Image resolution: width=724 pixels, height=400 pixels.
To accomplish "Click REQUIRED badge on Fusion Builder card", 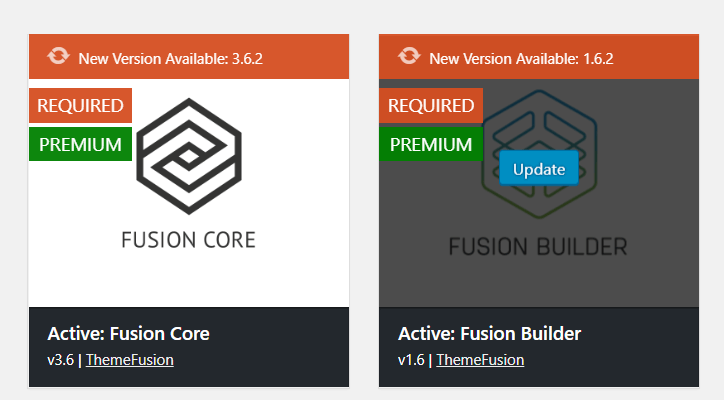I will click(x=431, y=106).
